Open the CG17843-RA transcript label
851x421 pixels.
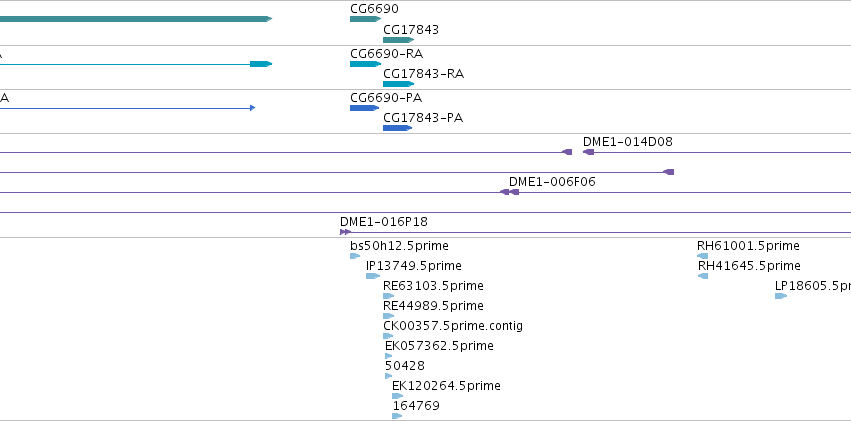pyautogui.click(x=423, y=74)
